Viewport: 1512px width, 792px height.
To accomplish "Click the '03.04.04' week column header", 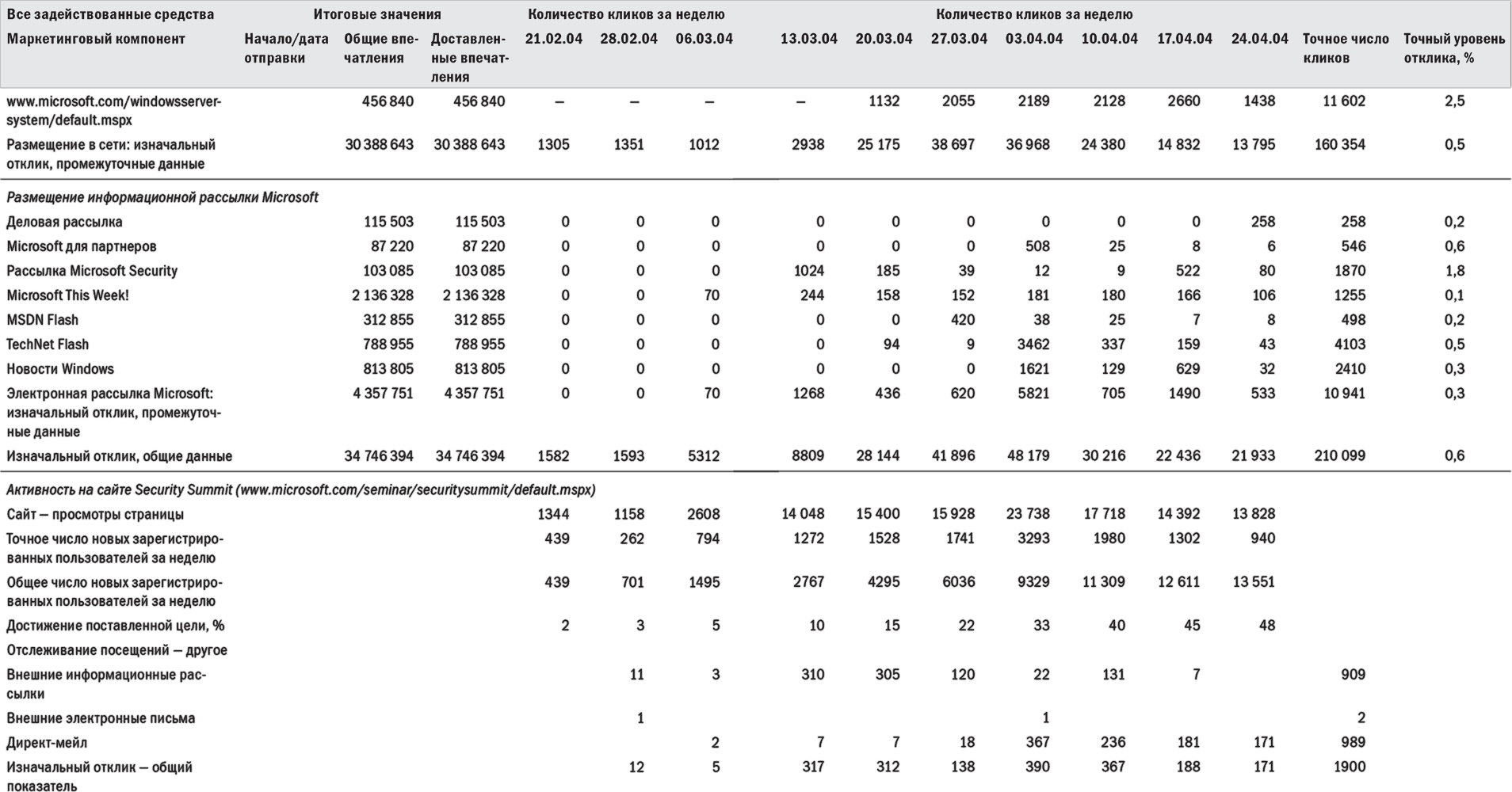I will 1034,39.
